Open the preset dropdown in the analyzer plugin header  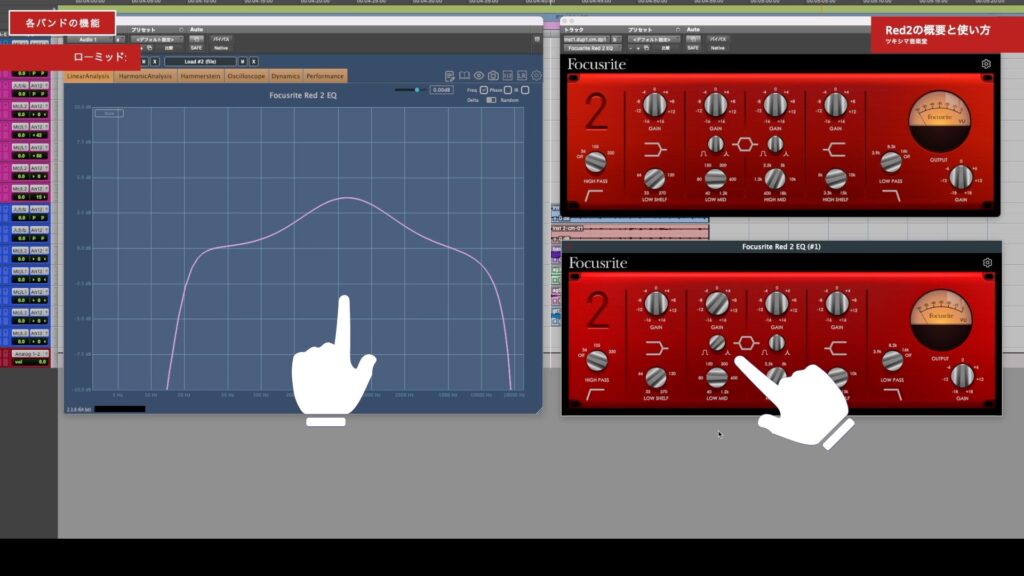pyautogui.click(x=155, y=39)
